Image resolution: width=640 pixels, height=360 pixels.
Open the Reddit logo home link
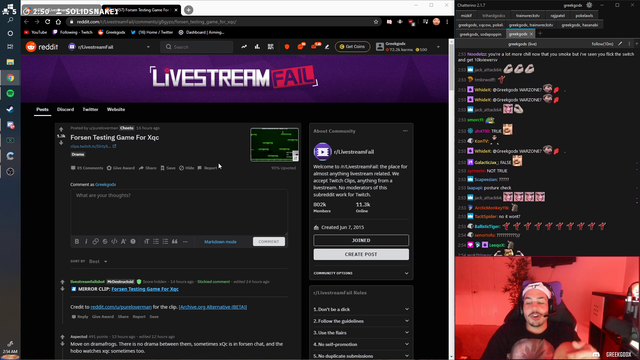42,47
